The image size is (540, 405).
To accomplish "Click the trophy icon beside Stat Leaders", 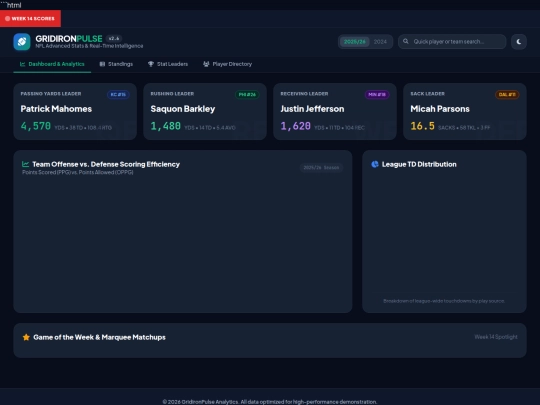I will coord(151,64).
